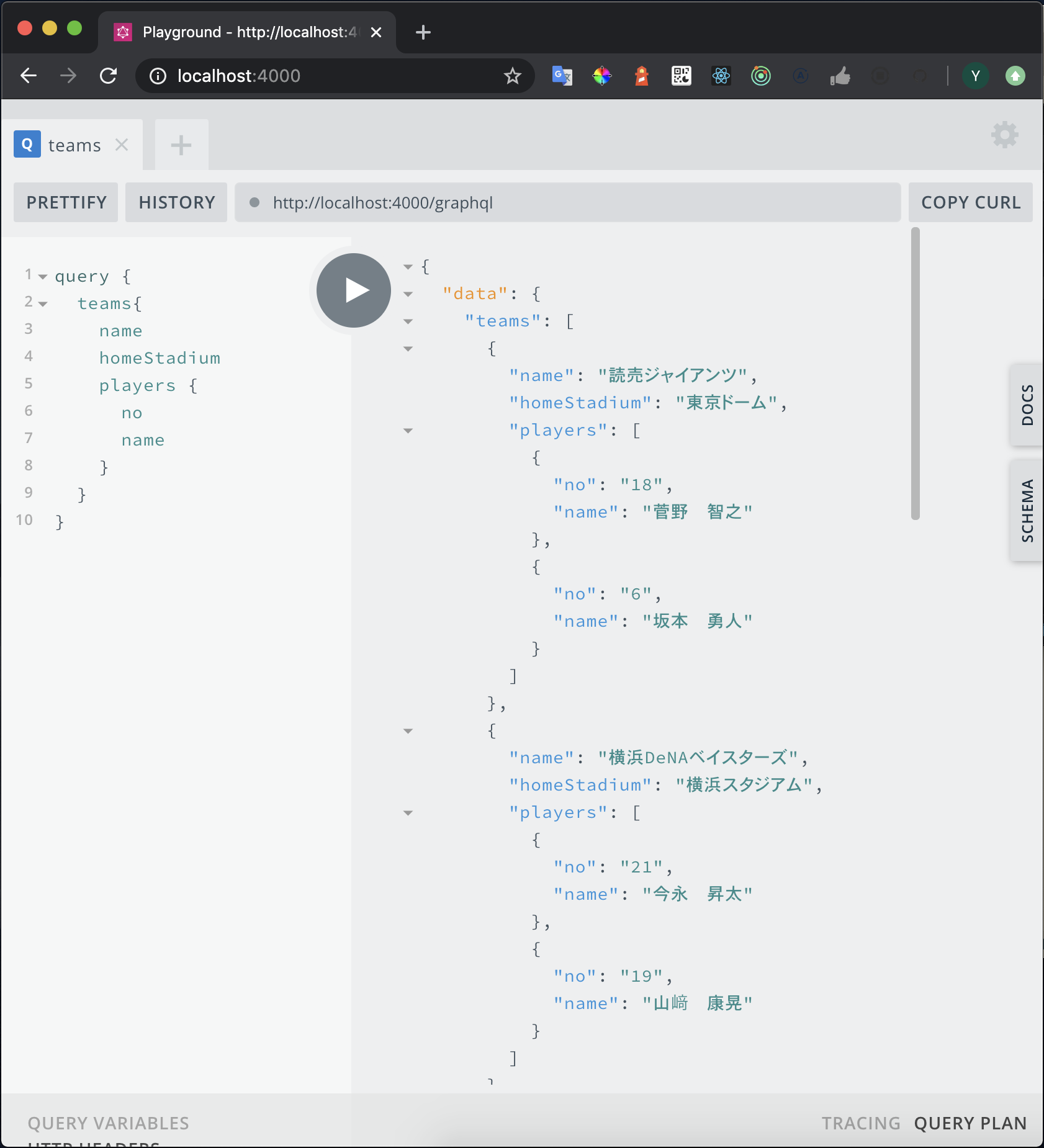Close the teams query tab
1044x1148 pixels.
pos(122,145)
